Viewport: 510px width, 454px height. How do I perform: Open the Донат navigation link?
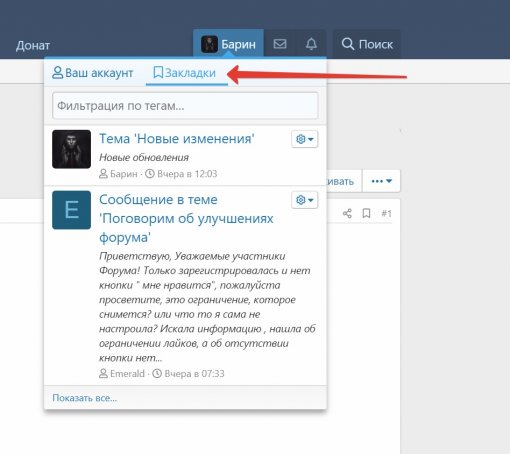[33, 45]
